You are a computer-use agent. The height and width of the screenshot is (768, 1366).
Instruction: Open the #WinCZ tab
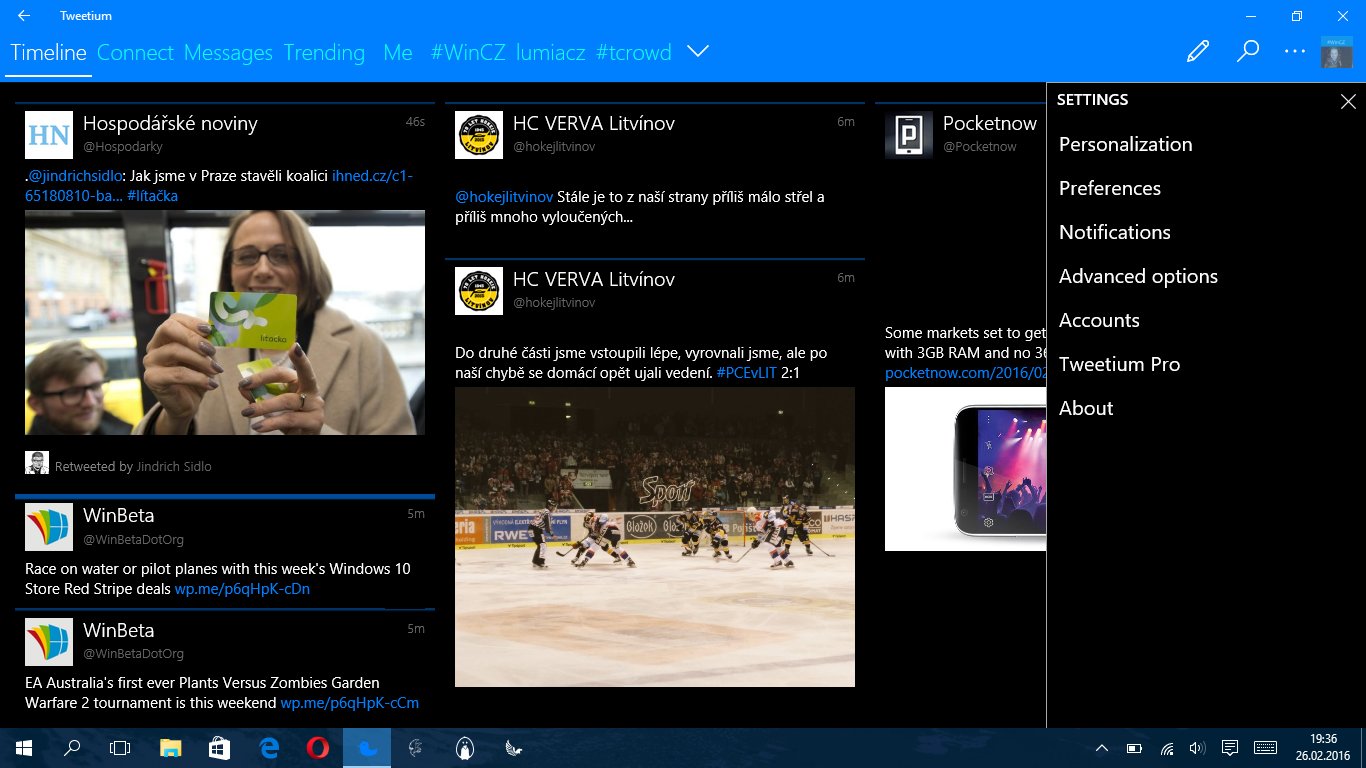468,53
